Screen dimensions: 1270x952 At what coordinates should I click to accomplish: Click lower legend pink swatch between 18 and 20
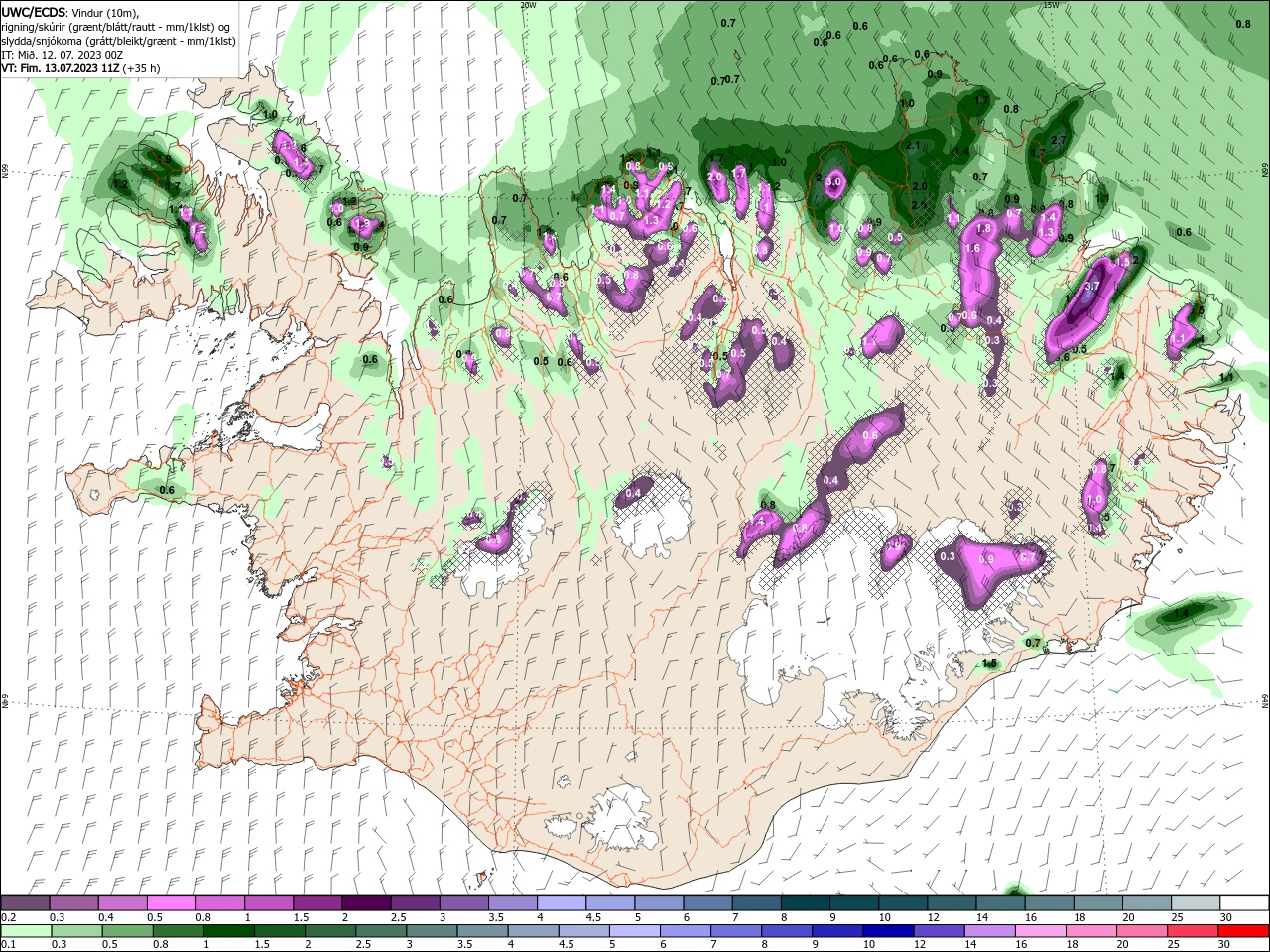click(1090, 931)
